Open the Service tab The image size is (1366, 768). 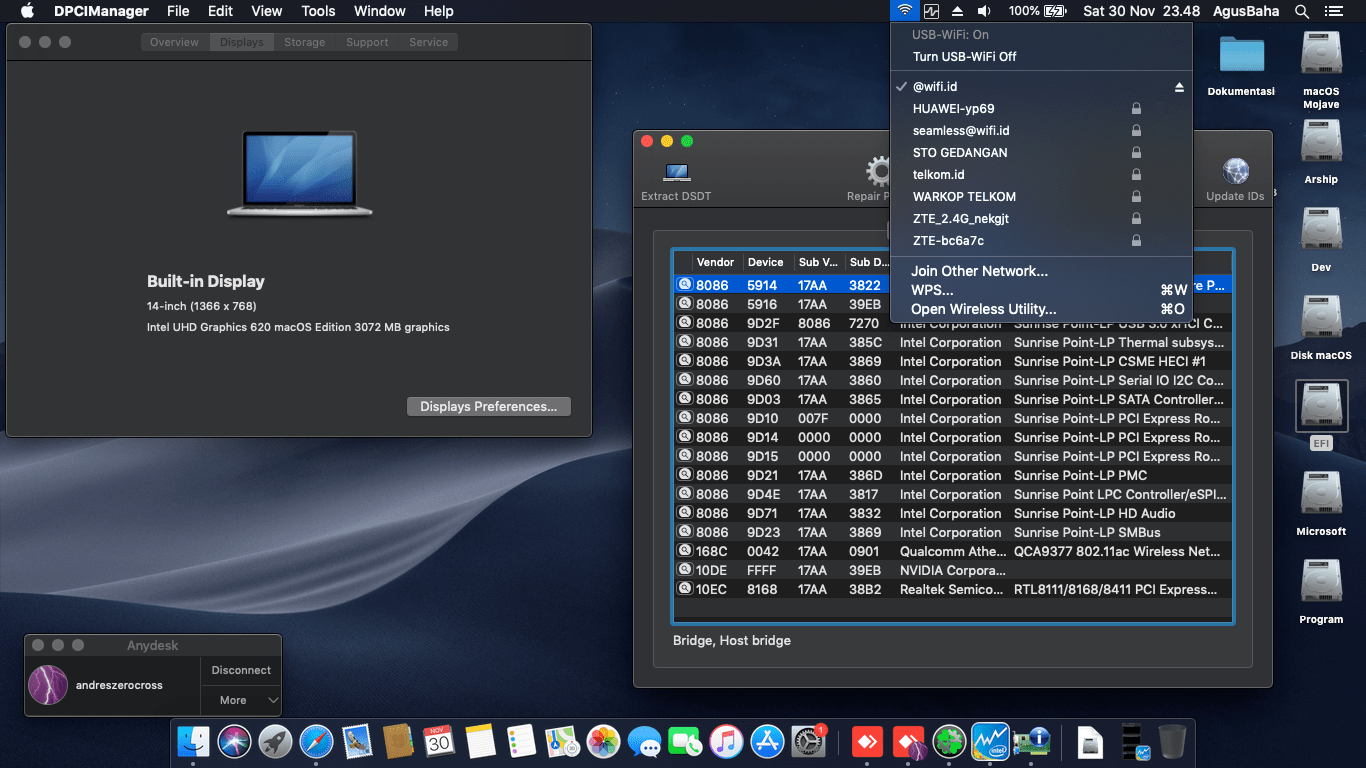(428, 42)
